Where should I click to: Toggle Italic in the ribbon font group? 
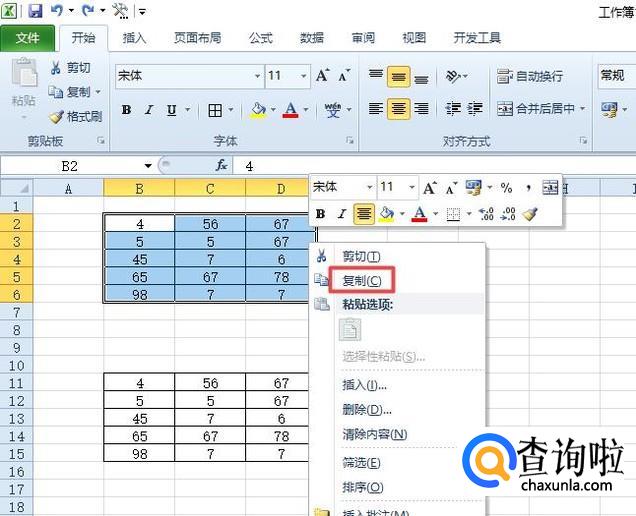coord(149,110)
